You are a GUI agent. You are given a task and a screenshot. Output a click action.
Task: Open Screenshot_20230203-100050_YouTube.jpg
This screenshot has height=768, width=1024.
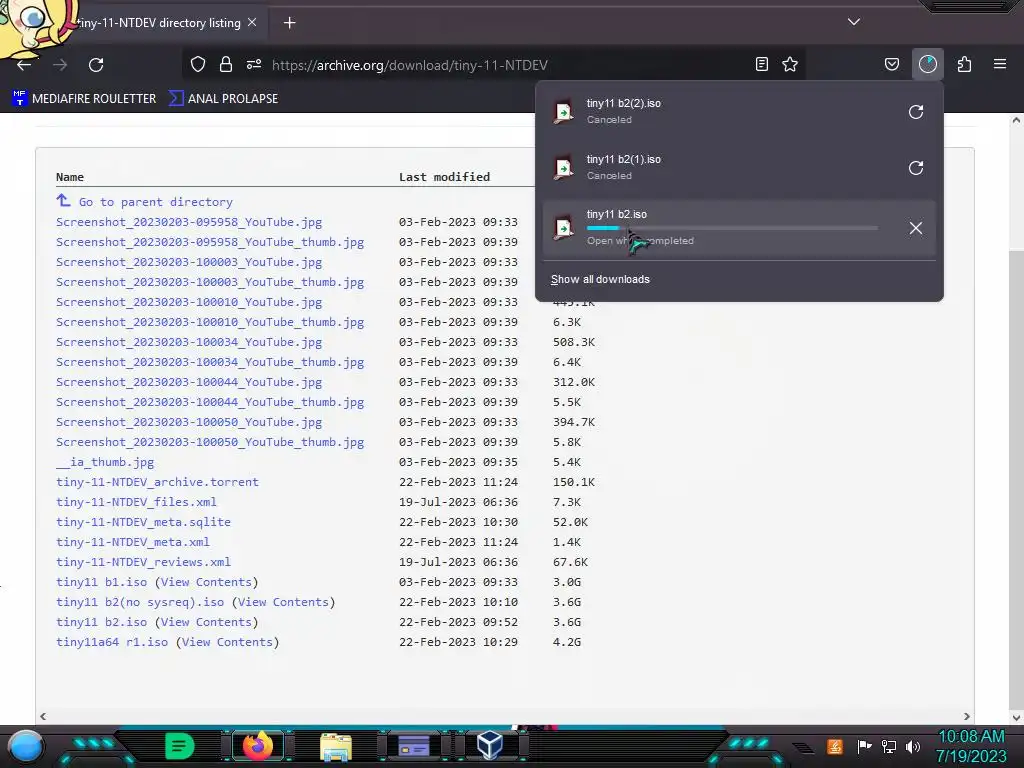(189, 422)
